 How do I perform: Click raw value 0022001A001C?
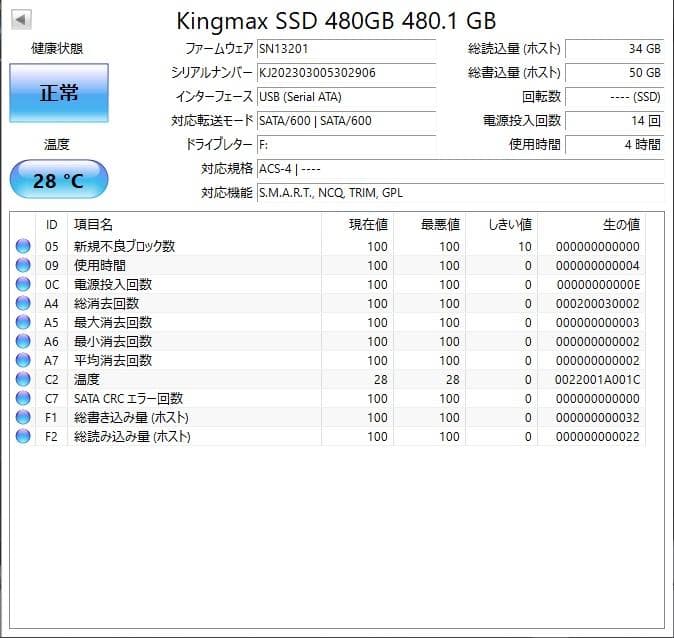(x=597, y=380)
